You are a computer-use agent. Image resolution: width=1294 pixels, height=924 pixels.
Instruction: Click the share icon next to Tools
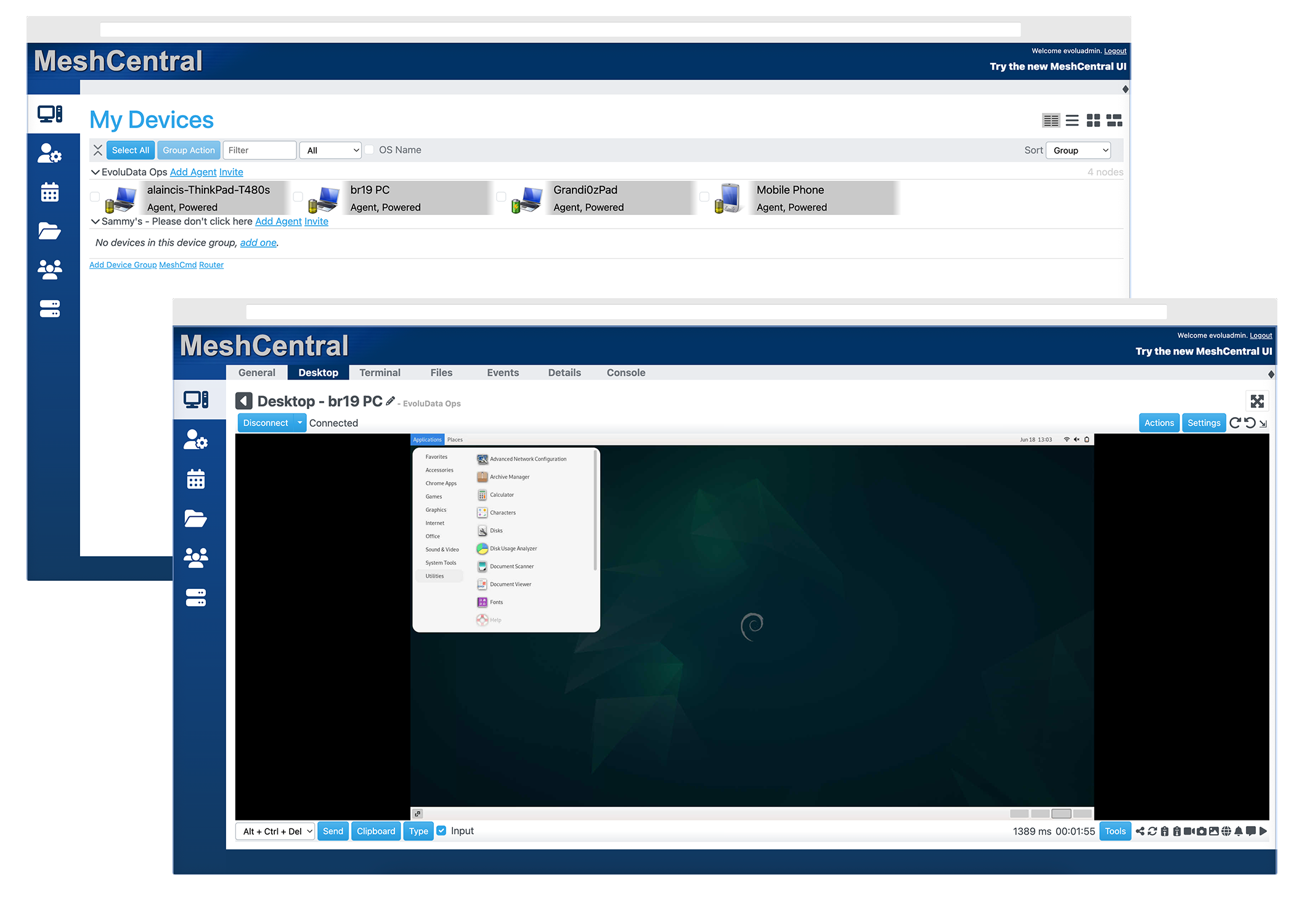[x=1140, y=831]
